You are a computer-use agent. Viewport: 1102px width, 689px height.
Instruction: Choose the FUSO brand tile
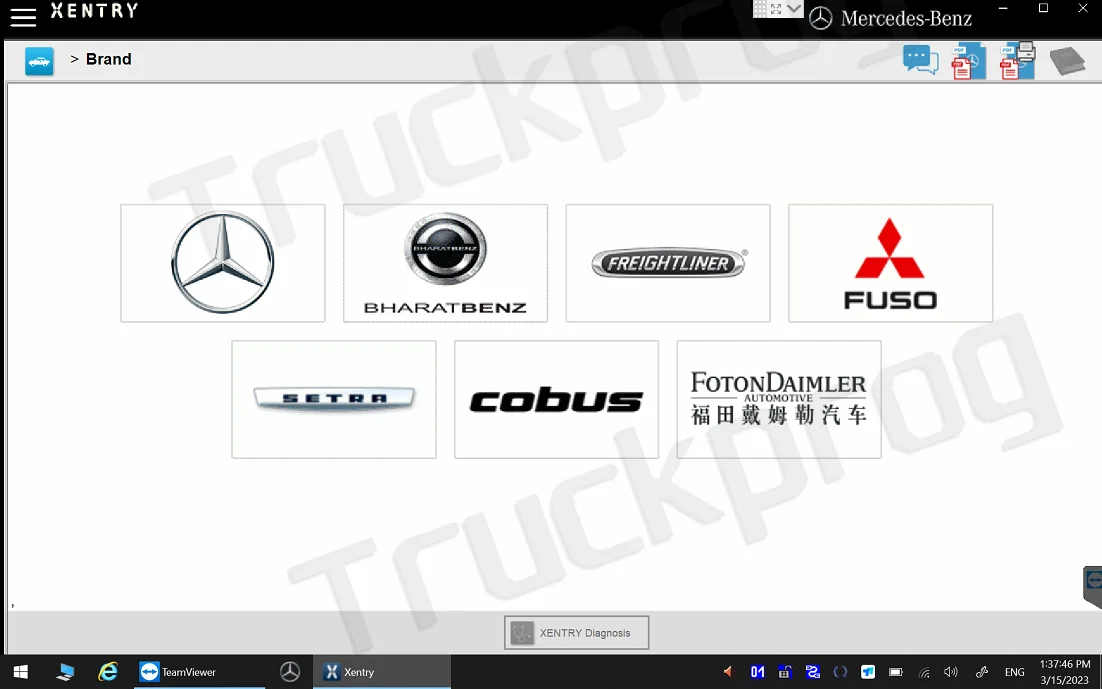pyautogui.click(x=890, y=263)
